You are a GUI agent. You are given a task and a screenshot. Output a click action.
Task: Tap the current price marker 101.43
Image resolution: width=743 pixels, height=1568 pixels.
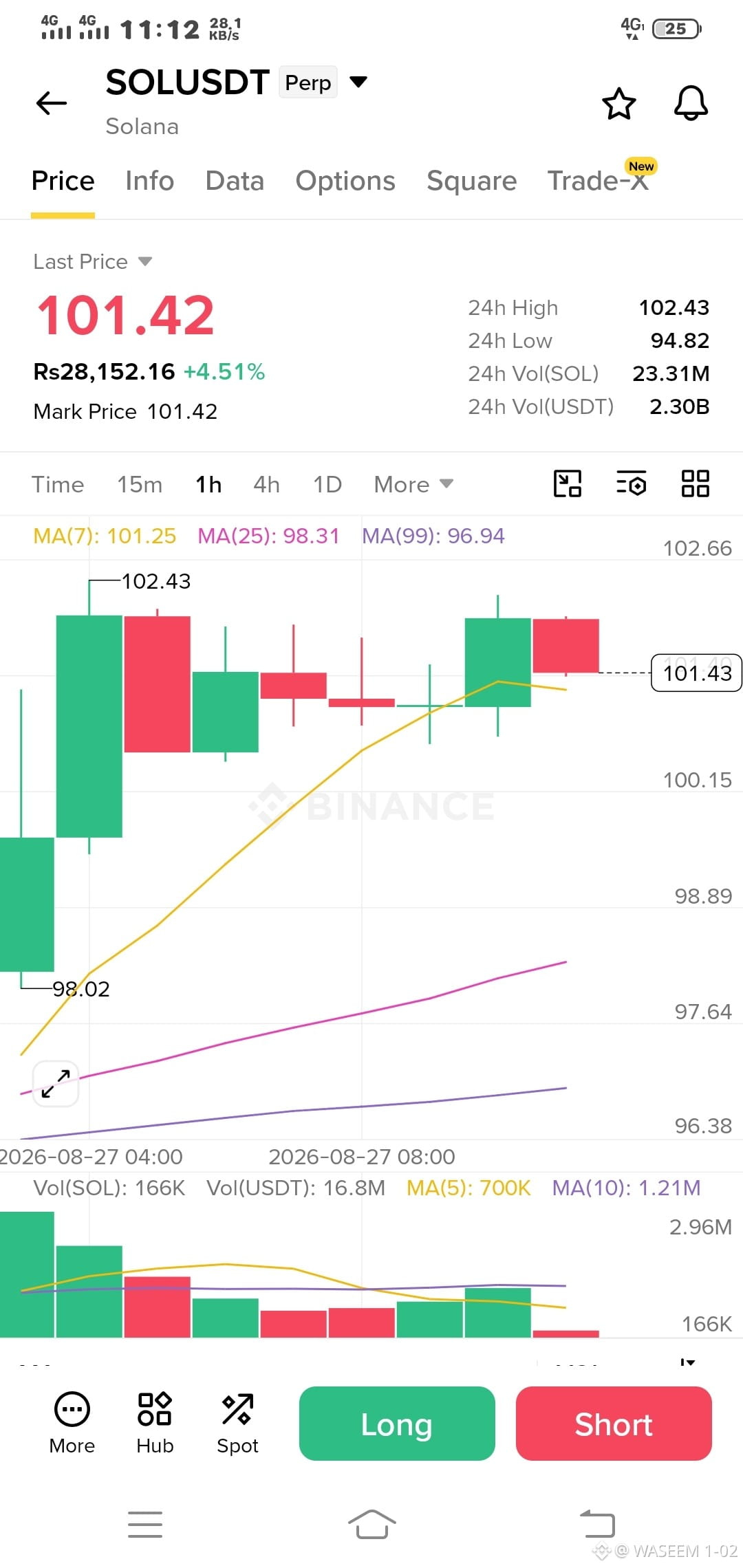coord(696,673)
